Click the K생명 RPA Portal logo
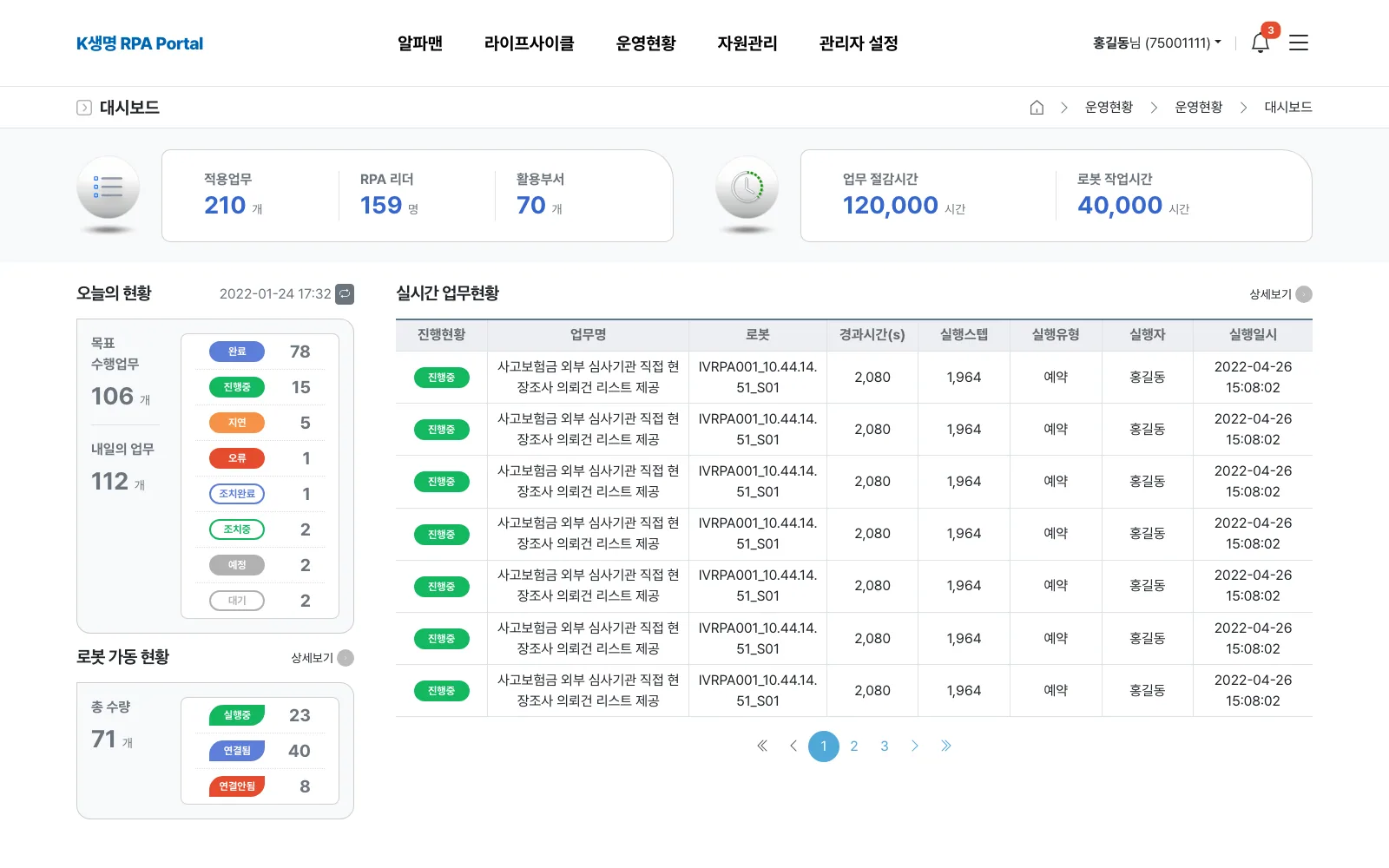 (x=140, y=43)
